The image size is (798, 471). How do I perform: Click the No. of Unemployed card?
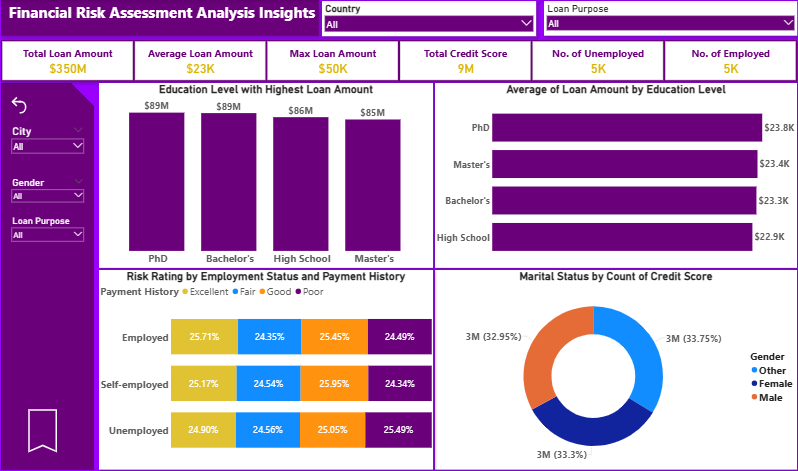coord(598,61)
